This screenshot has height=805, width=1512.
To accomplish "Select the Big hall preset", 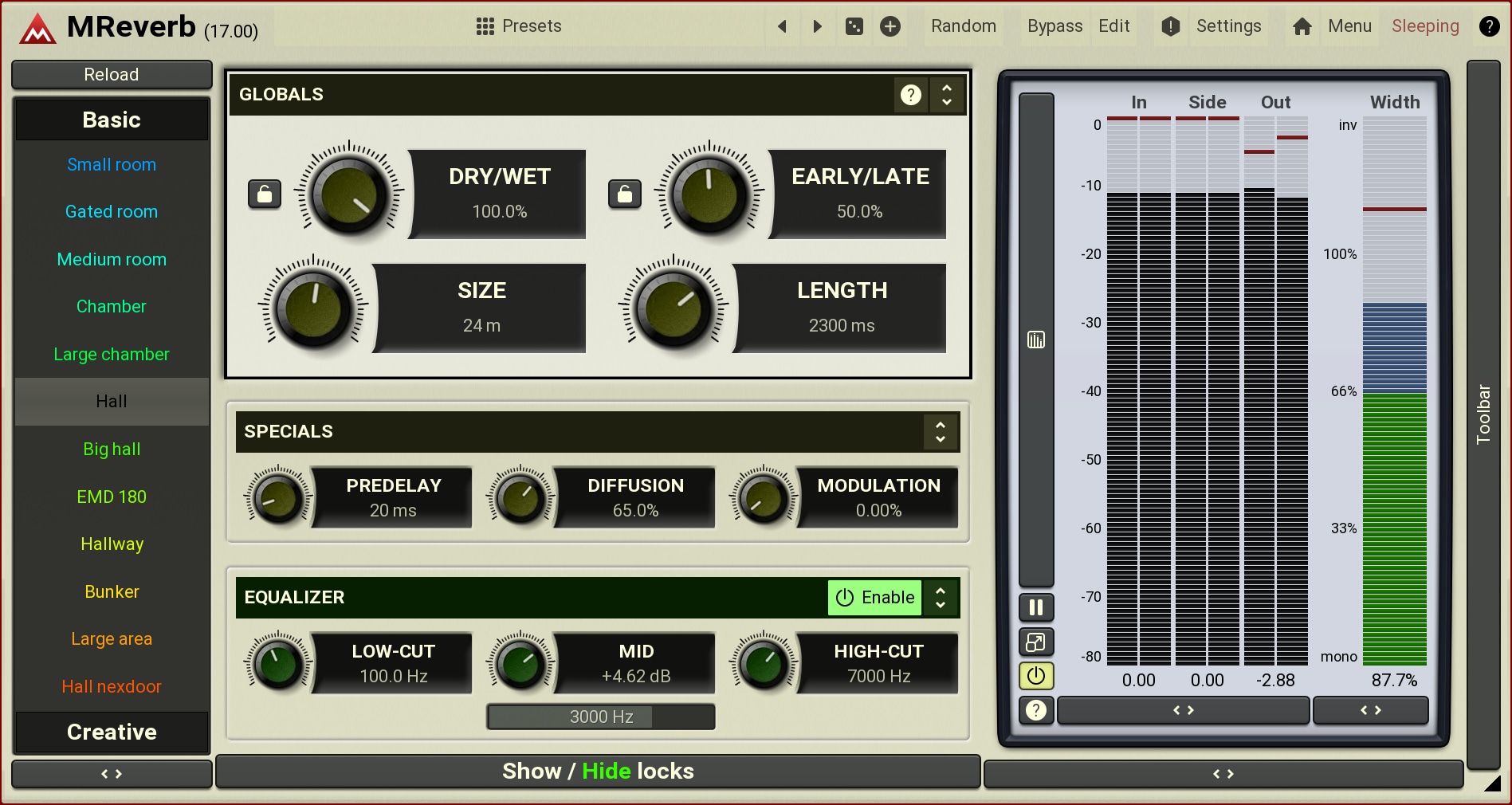I will 112,450.
